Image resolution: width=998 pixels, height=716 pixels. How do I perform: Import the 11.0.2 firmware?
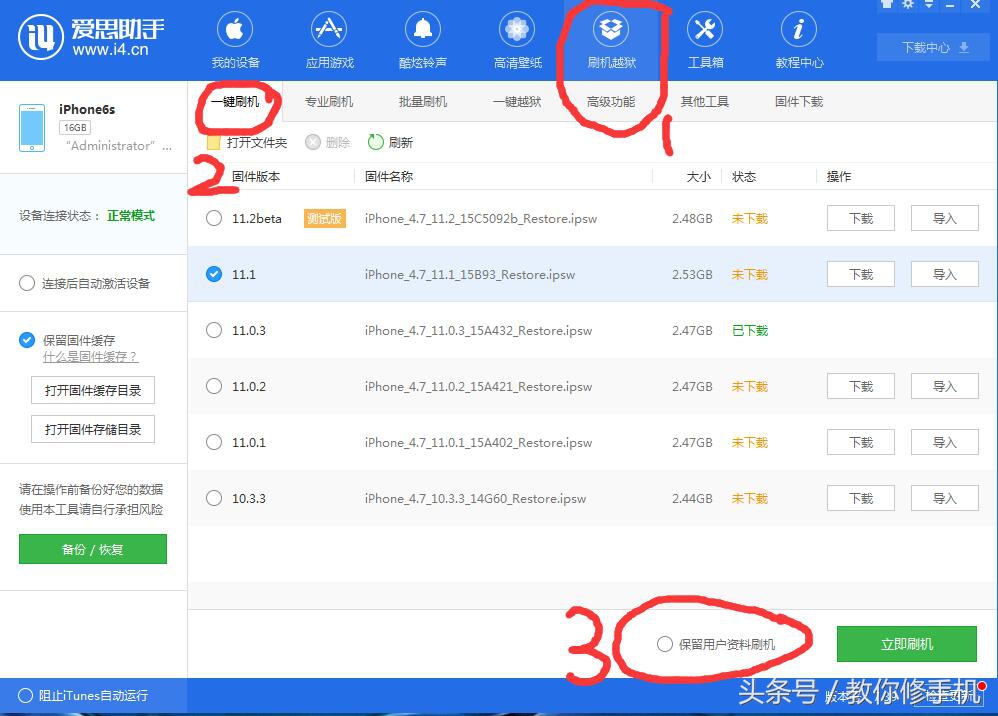pyautogui.click(x=945, y=386)
